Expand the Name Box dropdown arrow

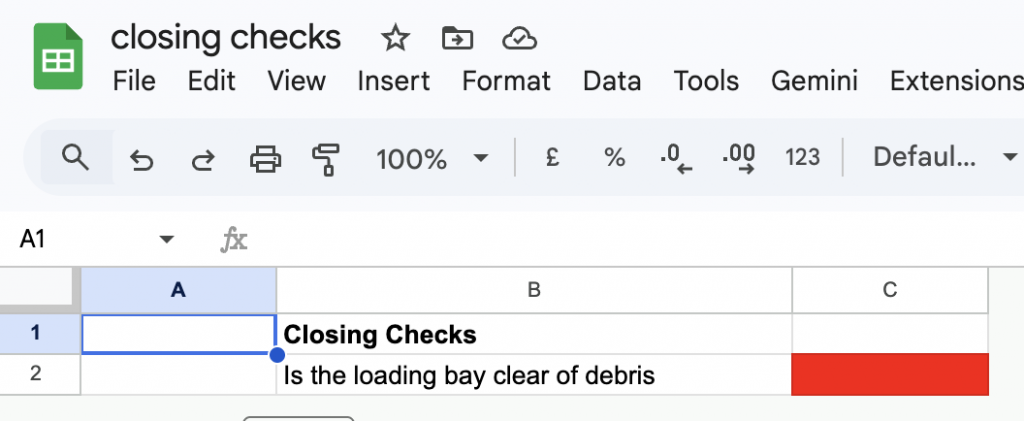tap(167, 239)
